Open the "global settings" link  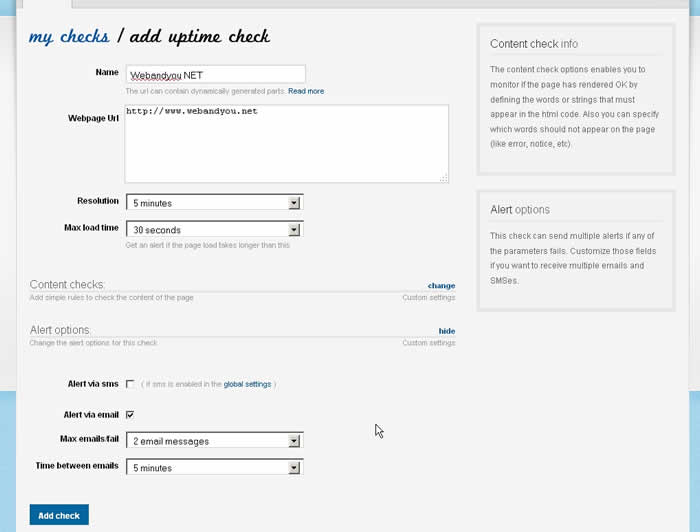tap(247, 384)
